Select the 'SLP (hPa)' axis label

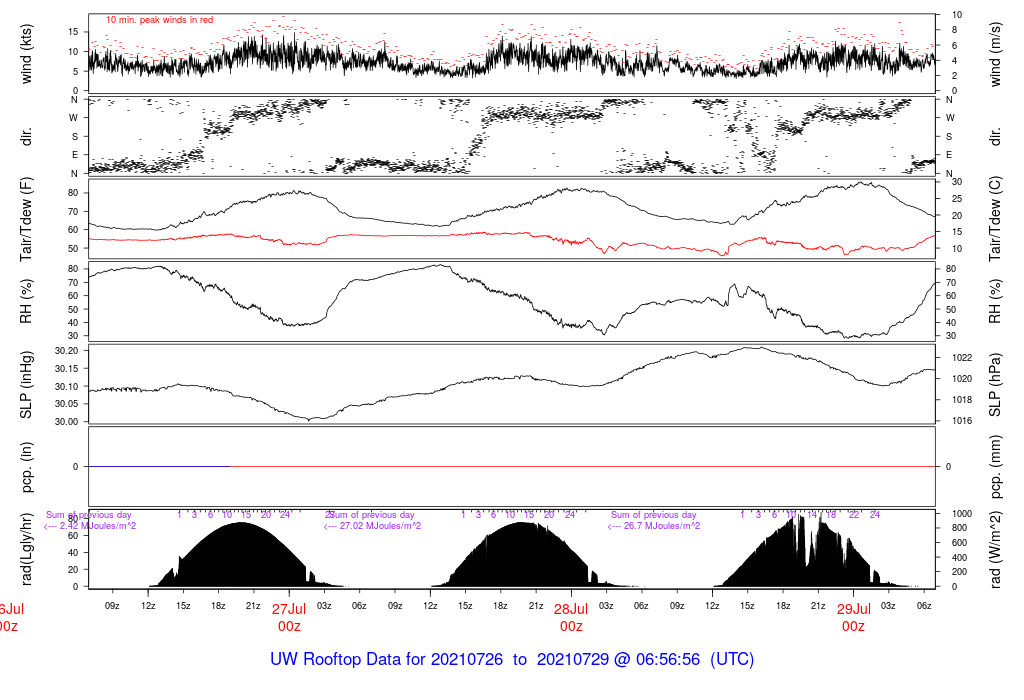tap(995, 385)
